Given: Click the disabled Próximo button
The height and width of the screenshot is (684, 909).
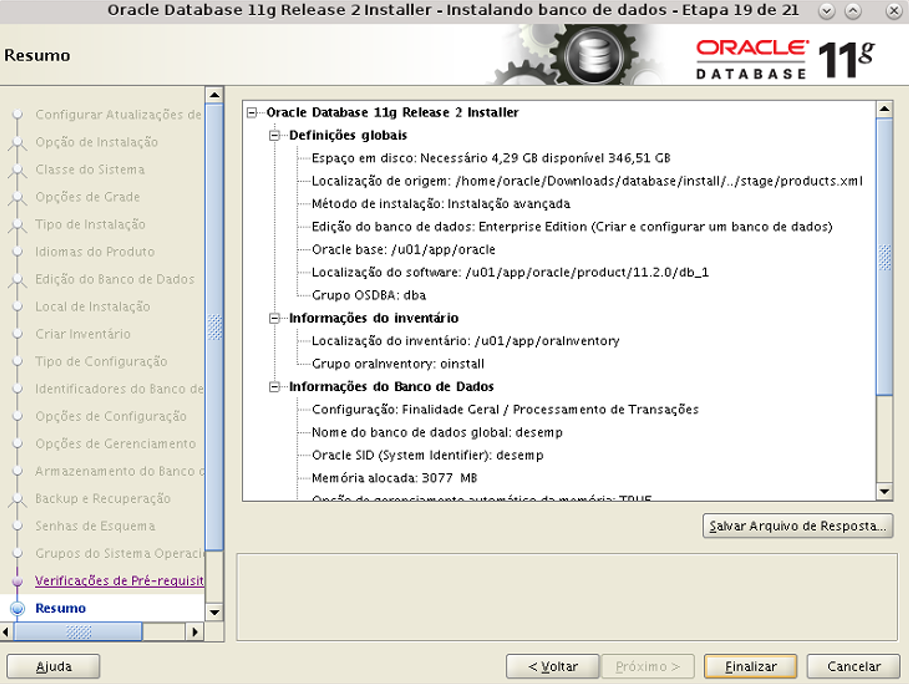Looking at the screenshot, I should [648, 667].
